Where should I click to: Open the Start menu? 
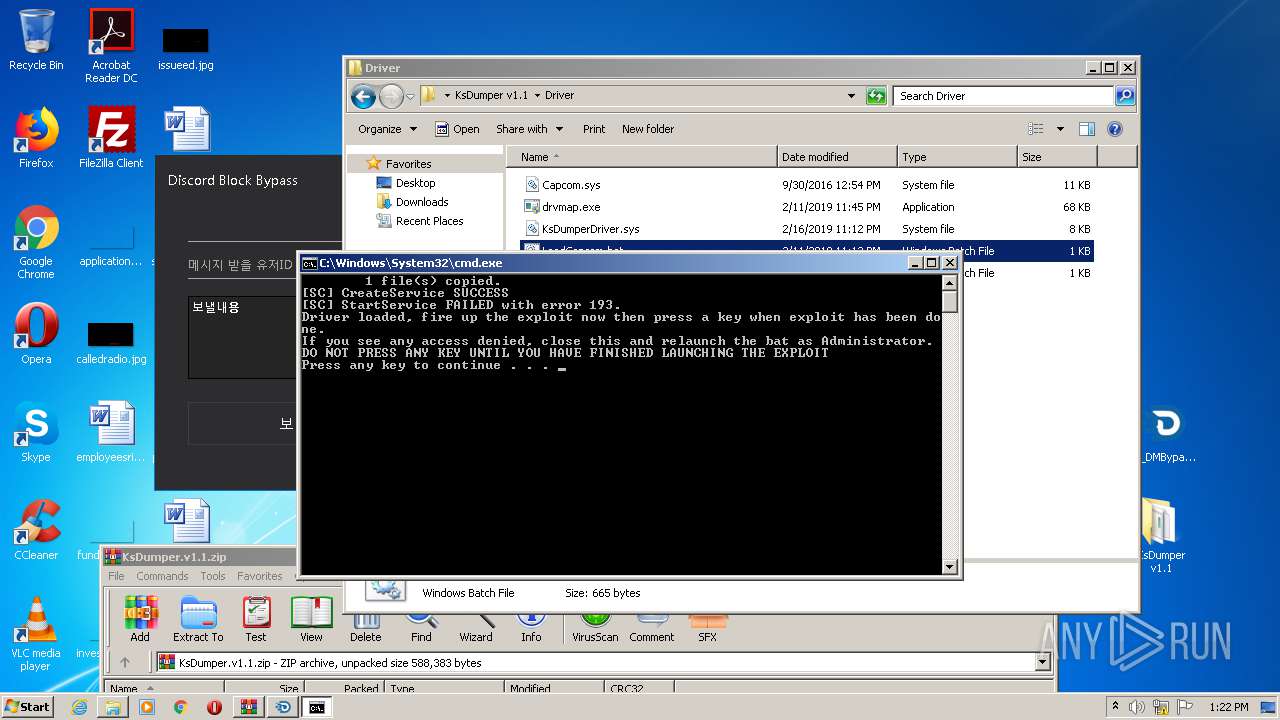click(28, 707)
